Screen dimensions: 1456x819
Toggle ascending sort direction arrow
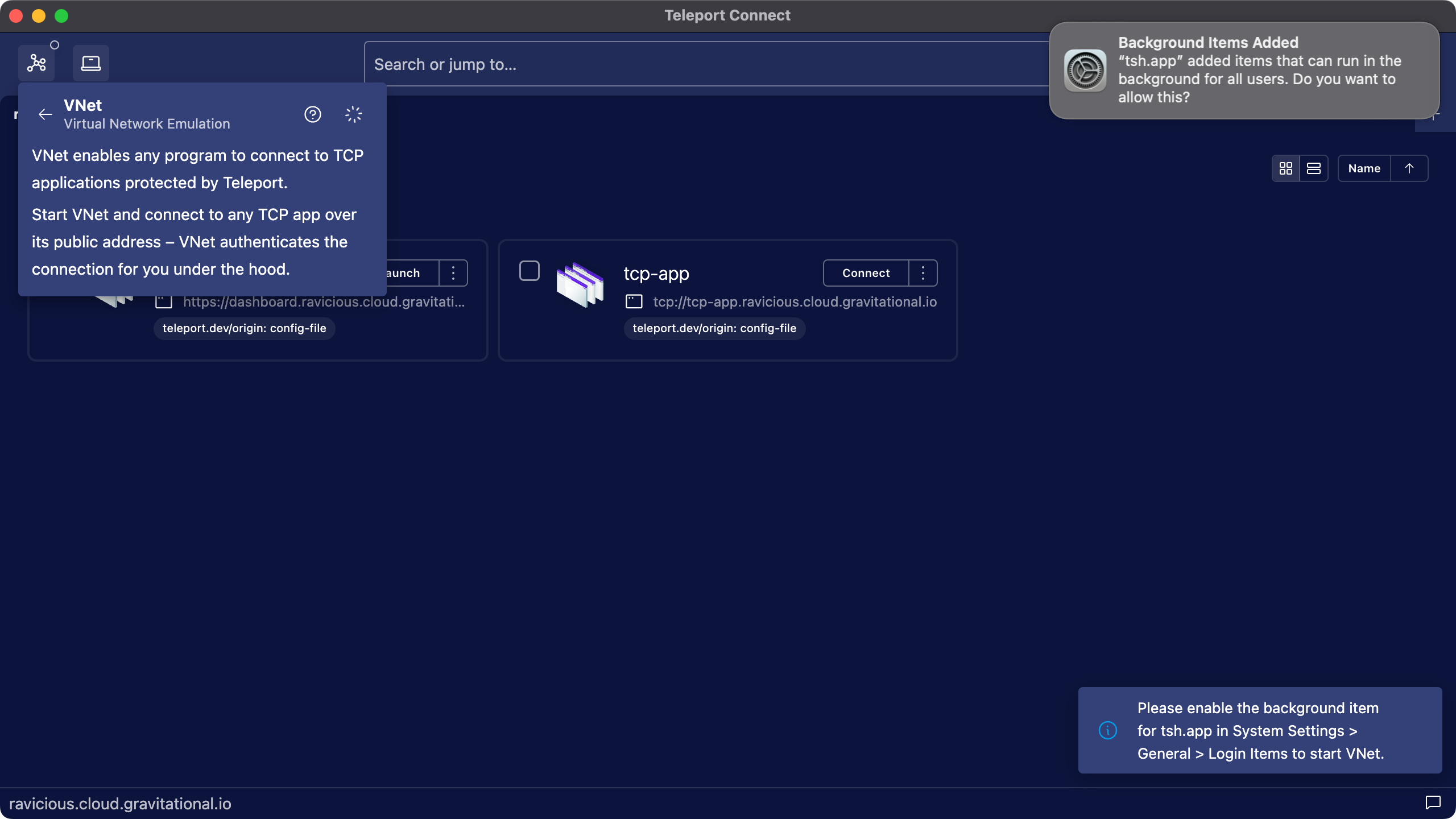coord(1409,168)
